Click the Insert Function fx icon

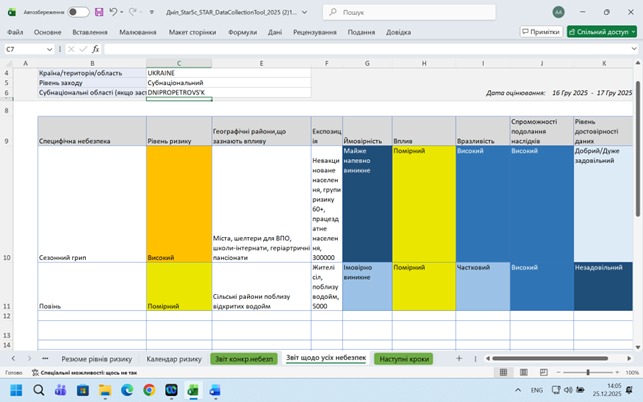point(96,48)
